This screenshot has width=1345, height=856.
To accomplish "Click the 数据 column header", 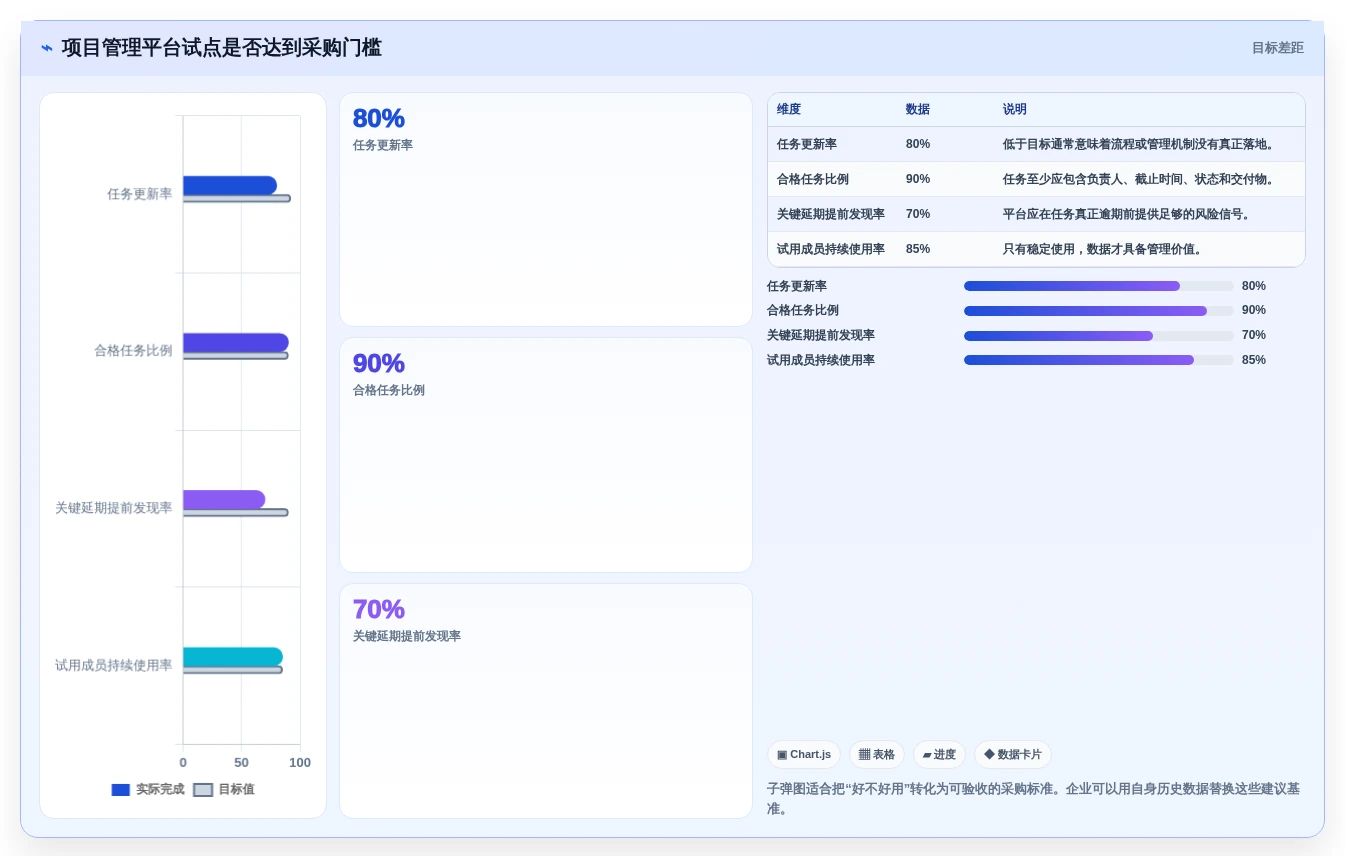I will [x=918, y=110].
